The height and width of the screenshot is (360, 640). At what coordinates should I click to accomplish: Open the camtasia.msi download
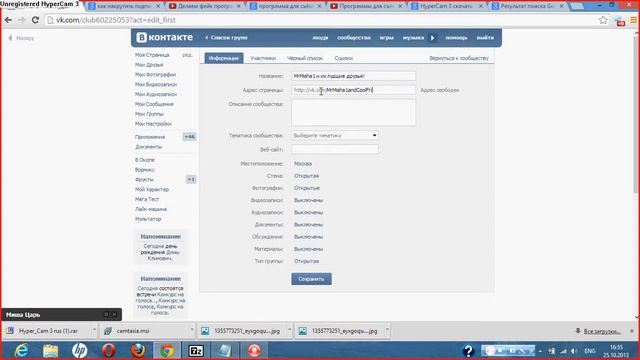tap(133, 331)
